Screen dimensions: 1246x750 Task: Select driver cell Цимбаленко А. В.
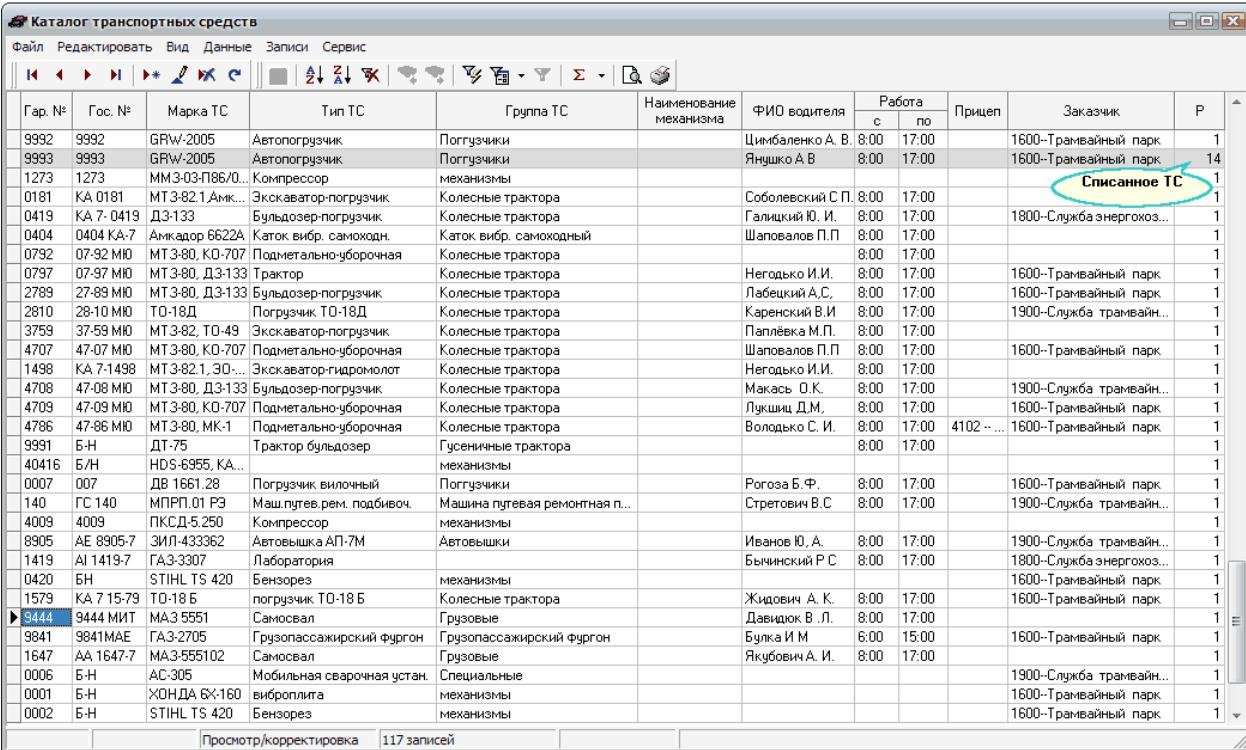coord(798,138)
